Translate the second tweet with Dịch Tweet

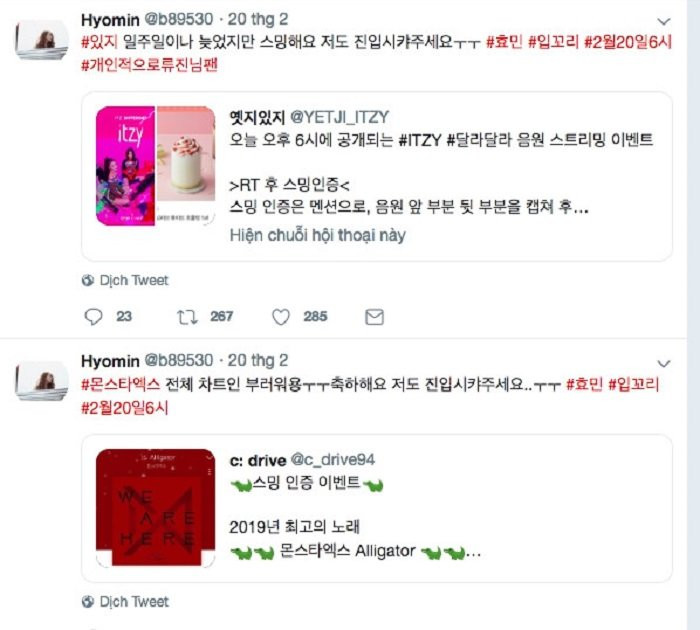point(133,602)
